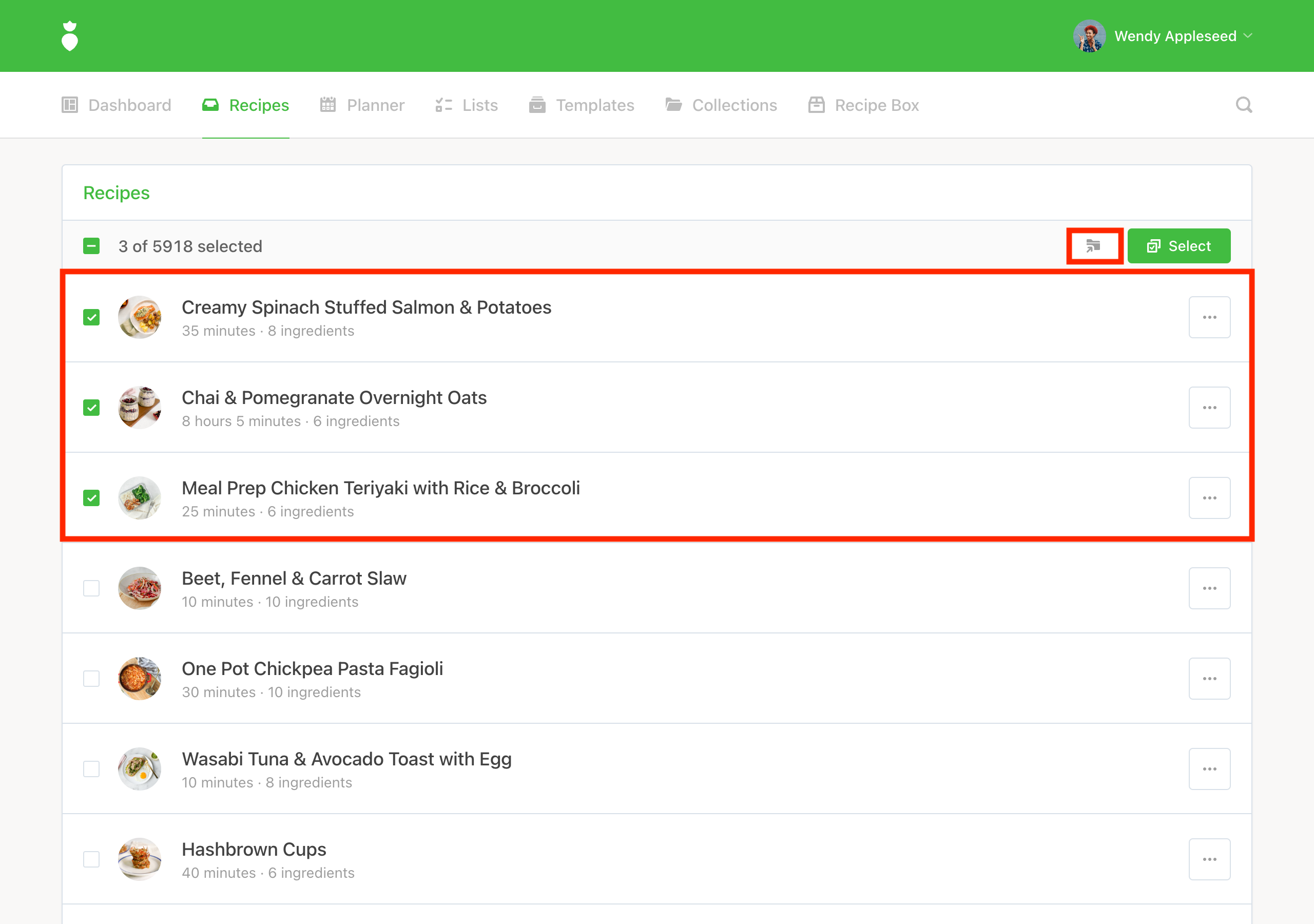
Task: Open the search magnifier icon
Action: click(1243, 105)
